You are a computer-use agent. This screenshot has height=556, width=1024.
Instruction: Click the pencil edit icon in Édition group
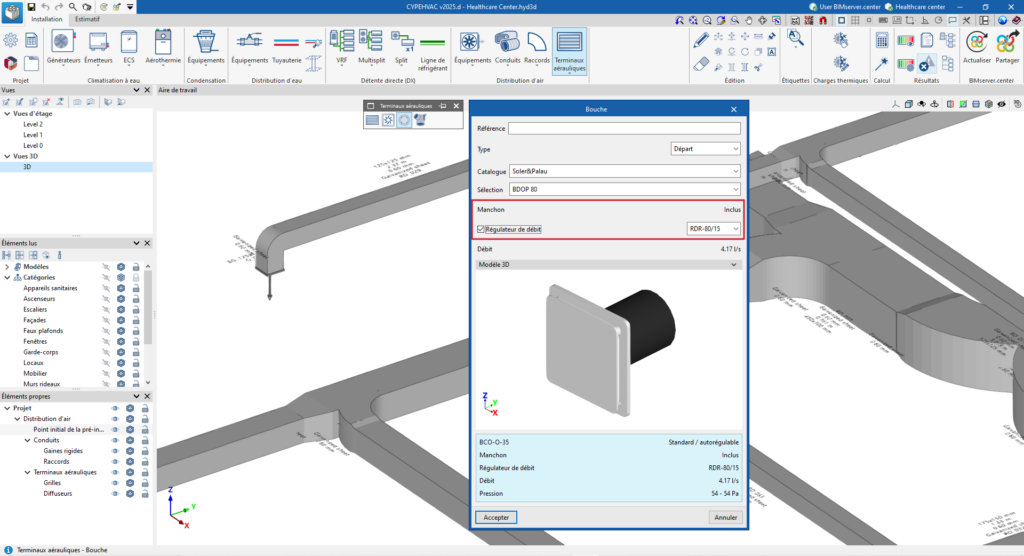(701, 39)
